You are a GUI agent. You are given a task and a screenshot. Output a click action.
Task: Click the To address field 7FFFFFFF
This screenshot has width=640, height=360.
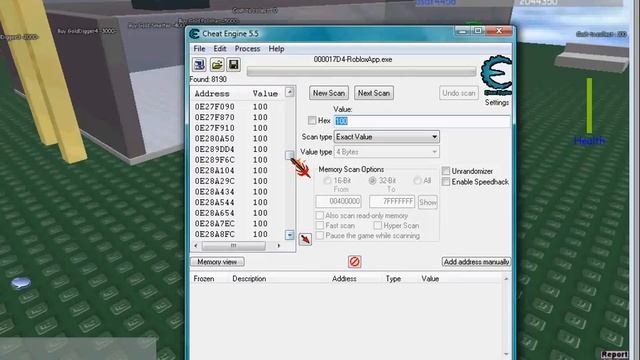pos(392,202)
